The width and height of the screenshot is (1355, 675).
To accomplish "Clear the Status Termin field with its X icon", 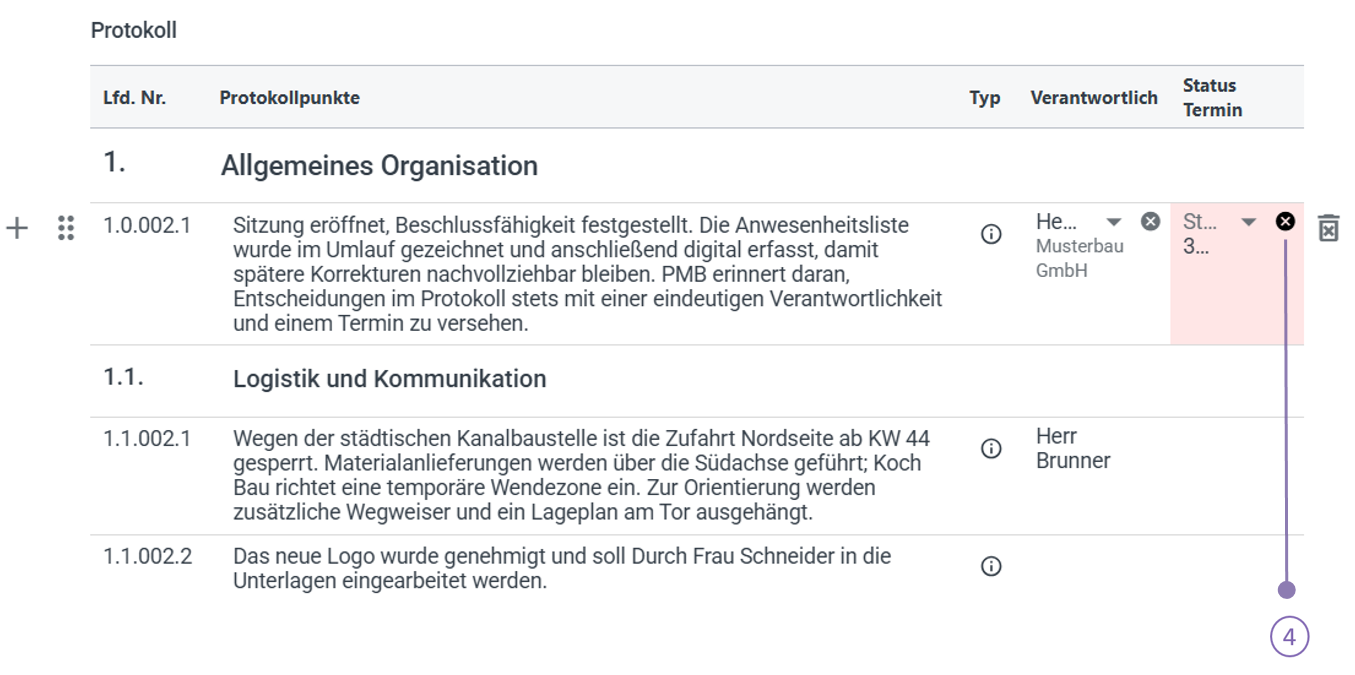I will [x=1285, y=221].
